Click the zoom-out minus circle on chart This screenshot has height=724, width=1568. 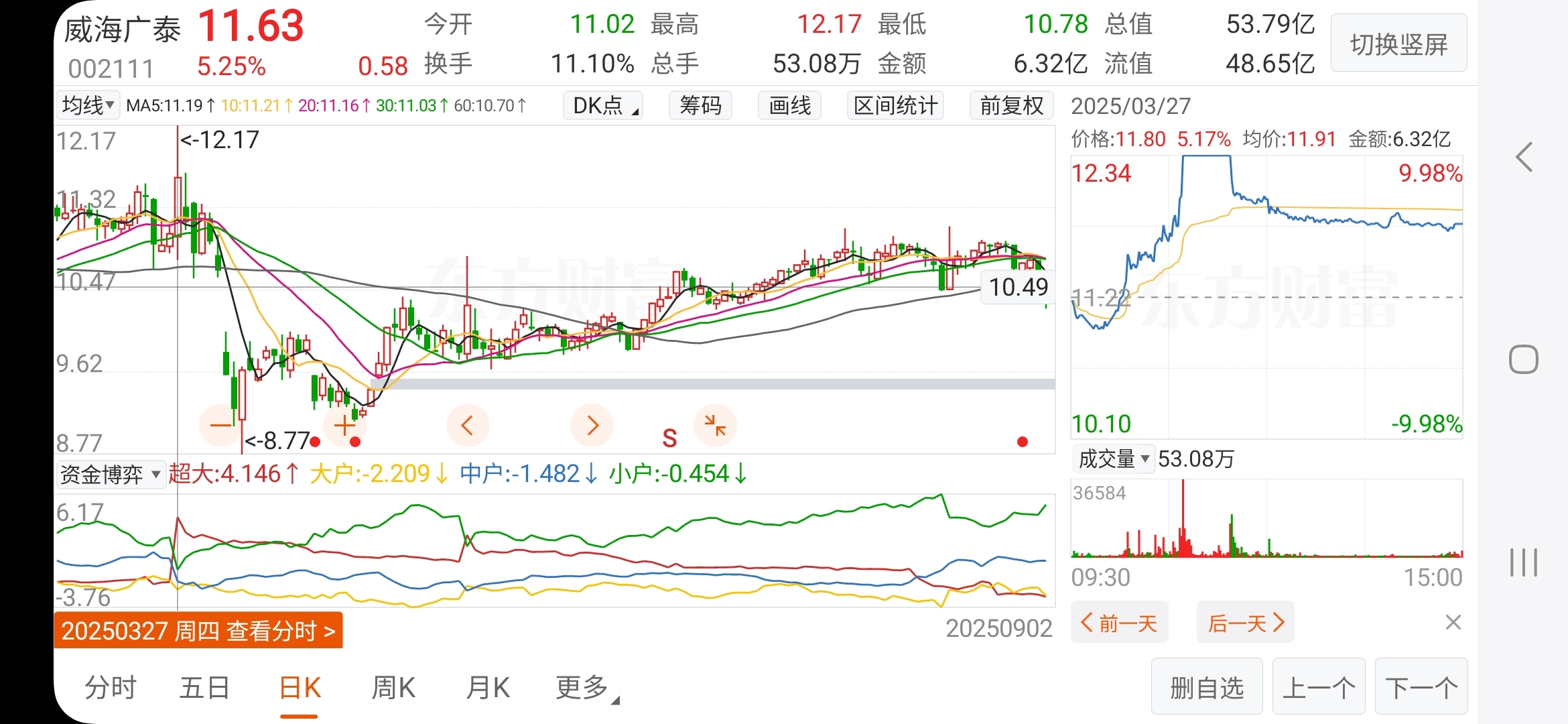click(x=220, y=425)
